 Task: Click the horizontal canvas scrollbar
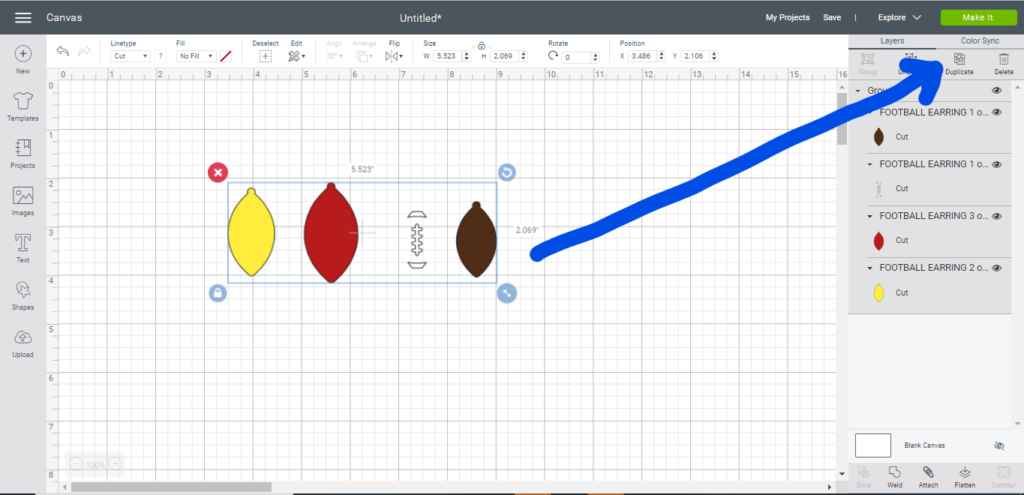171,487
